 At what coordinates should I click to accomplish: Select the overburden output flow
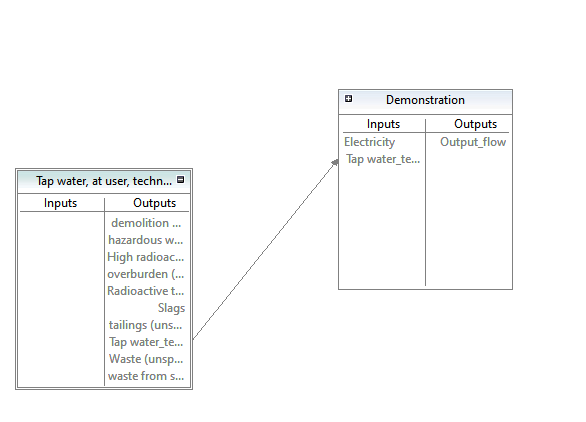pyautogui.click(x=145, y=274)
